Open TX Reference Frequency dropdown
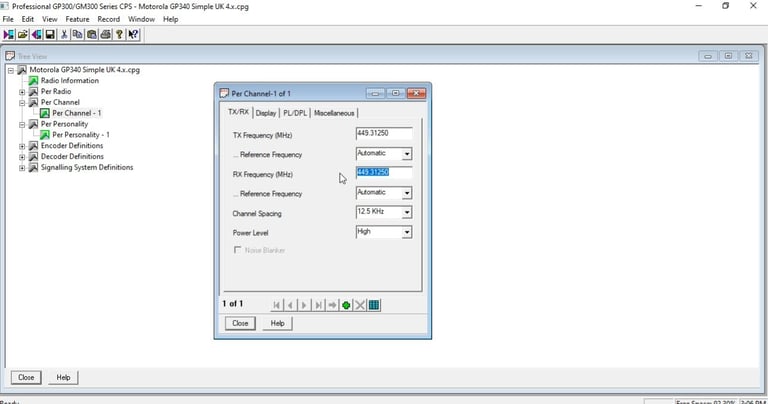The width and height of the screenshot is (768, 404). [407, 154]
